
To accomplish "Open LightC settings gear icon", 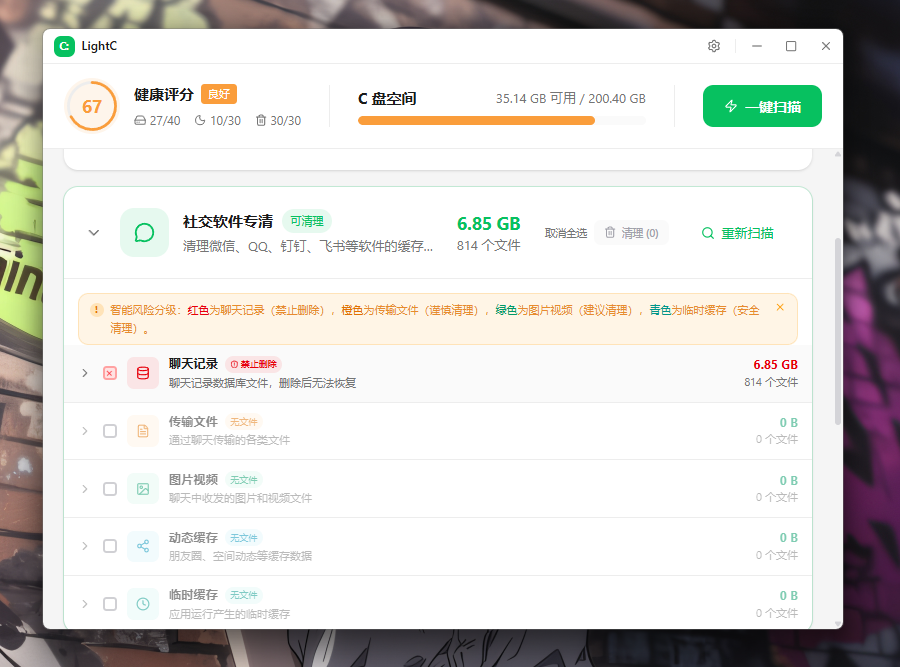I will click(x=713, y=46).
